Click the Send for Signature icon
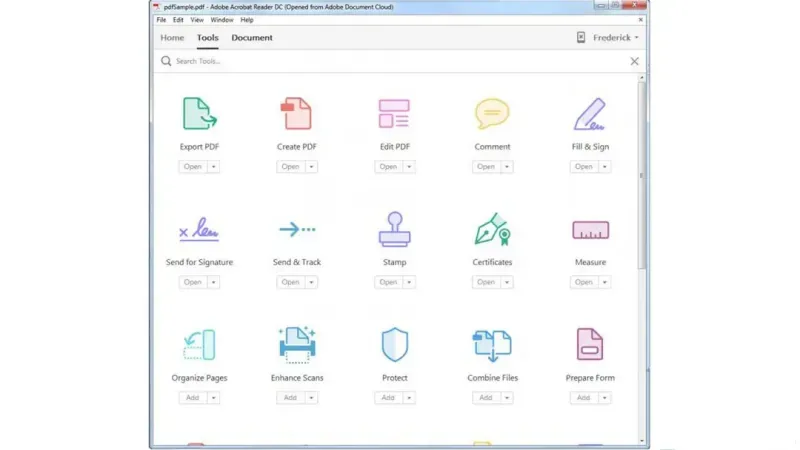The width and height of the screenshot is (800, 450). [199, 229]
